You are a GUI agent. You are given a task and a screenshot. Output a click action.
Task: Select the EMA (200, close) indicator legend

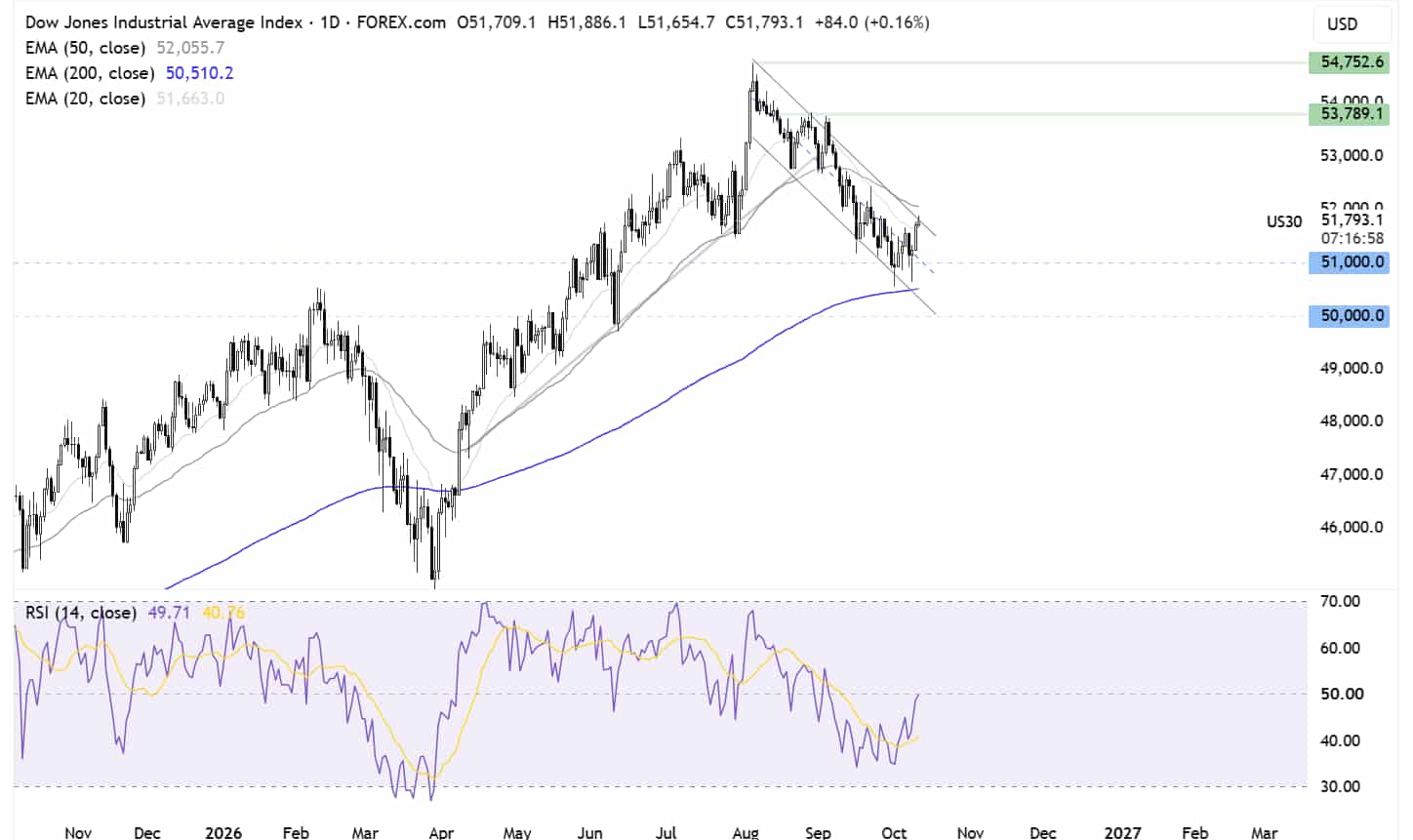90,73
